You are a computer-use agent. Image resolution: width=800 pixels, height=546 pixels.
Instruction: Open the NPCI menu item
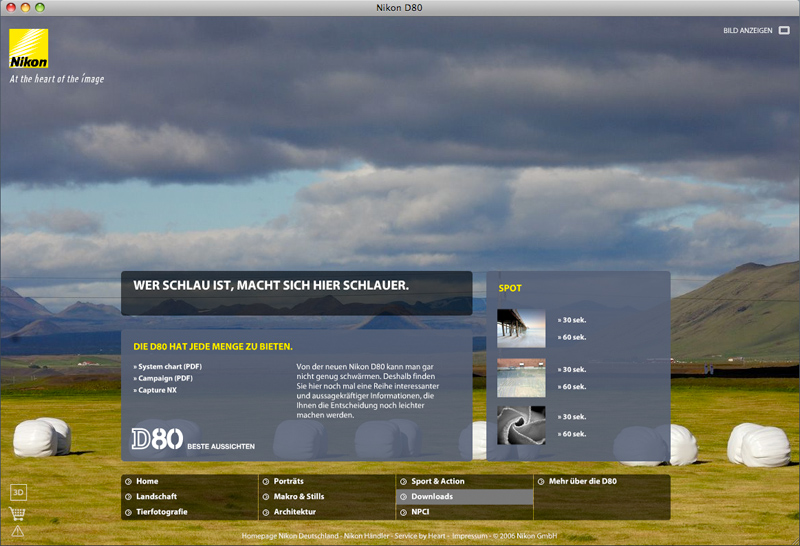coord(420,512)
